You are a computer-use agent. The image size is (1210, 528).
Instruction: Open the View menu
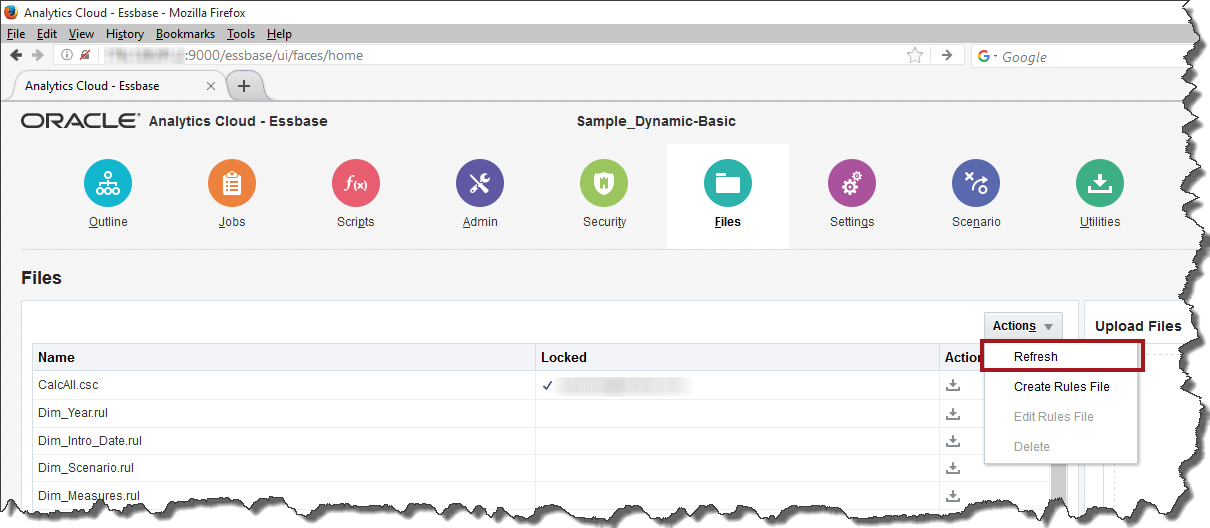(82, 34)
